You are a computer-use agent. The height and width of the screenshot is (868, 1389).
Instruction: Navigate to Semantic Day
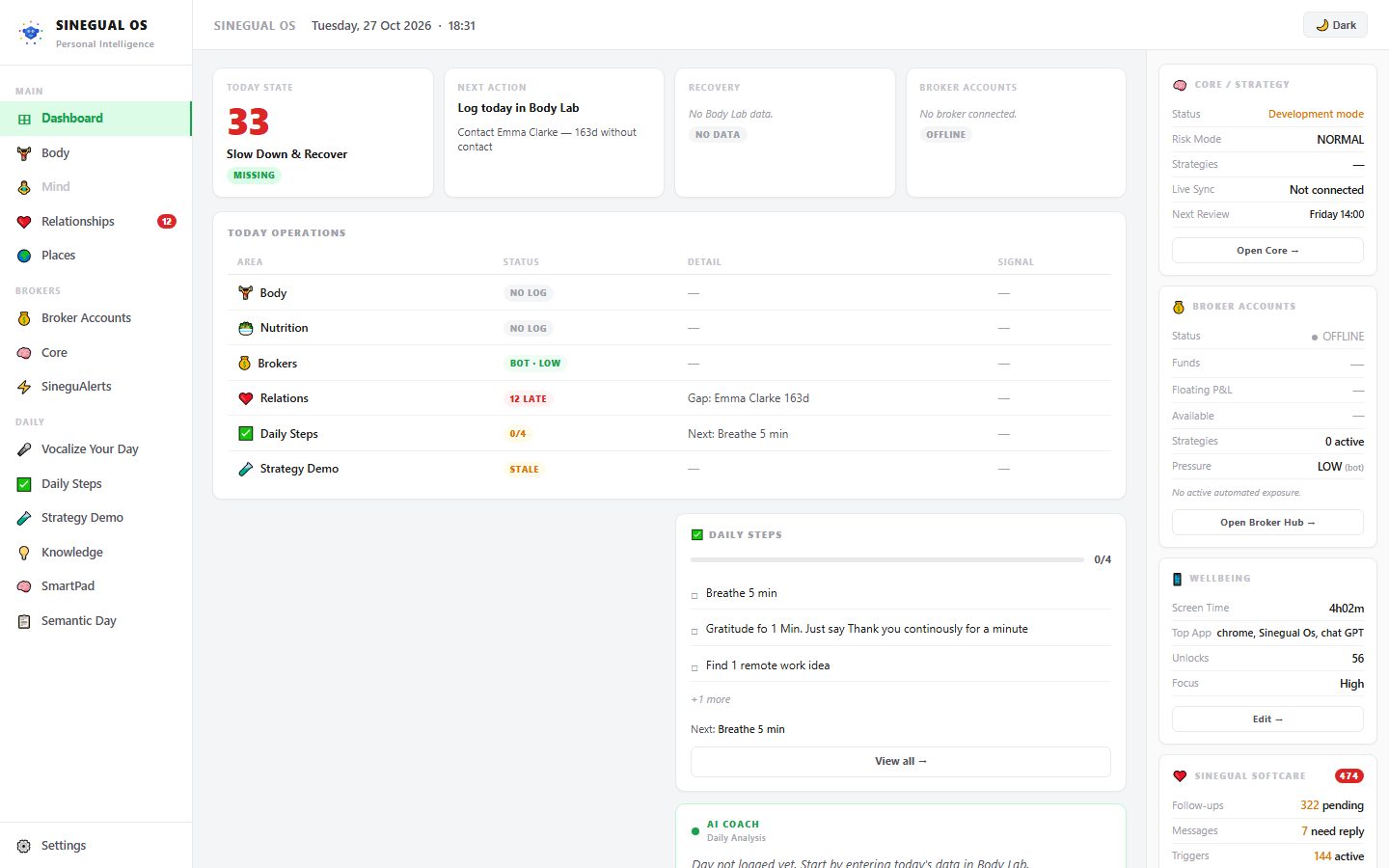pyautogui.click(x=95, y=621)
